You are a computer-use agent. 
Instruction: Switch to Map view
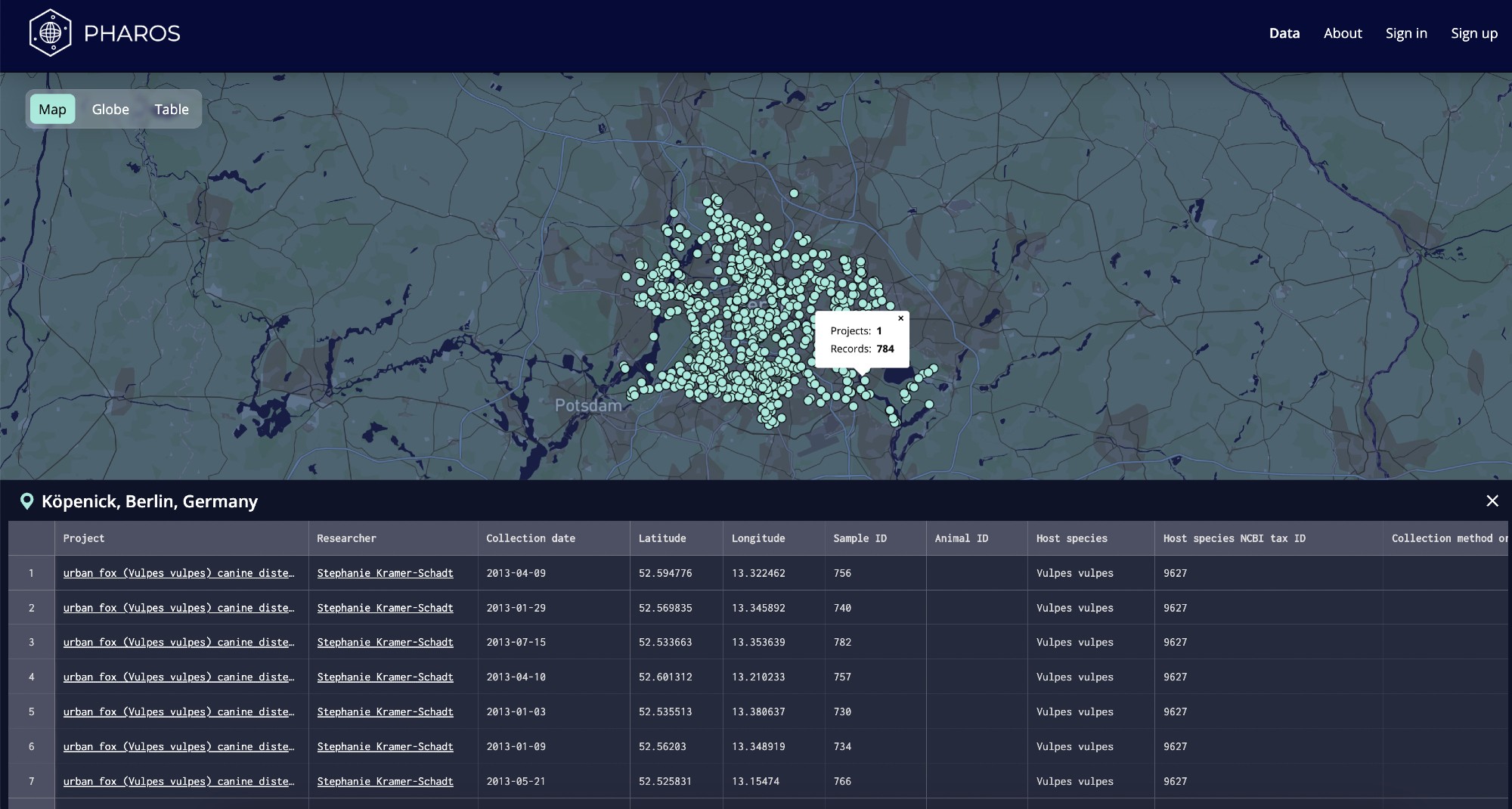[x=52, y=110]
